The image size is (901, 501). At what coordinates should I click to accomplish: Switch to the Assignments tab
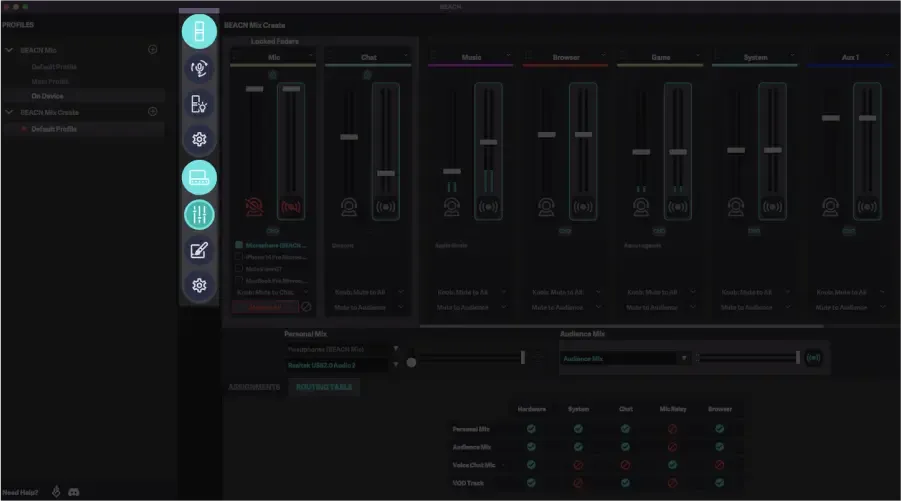click(254, 386)
